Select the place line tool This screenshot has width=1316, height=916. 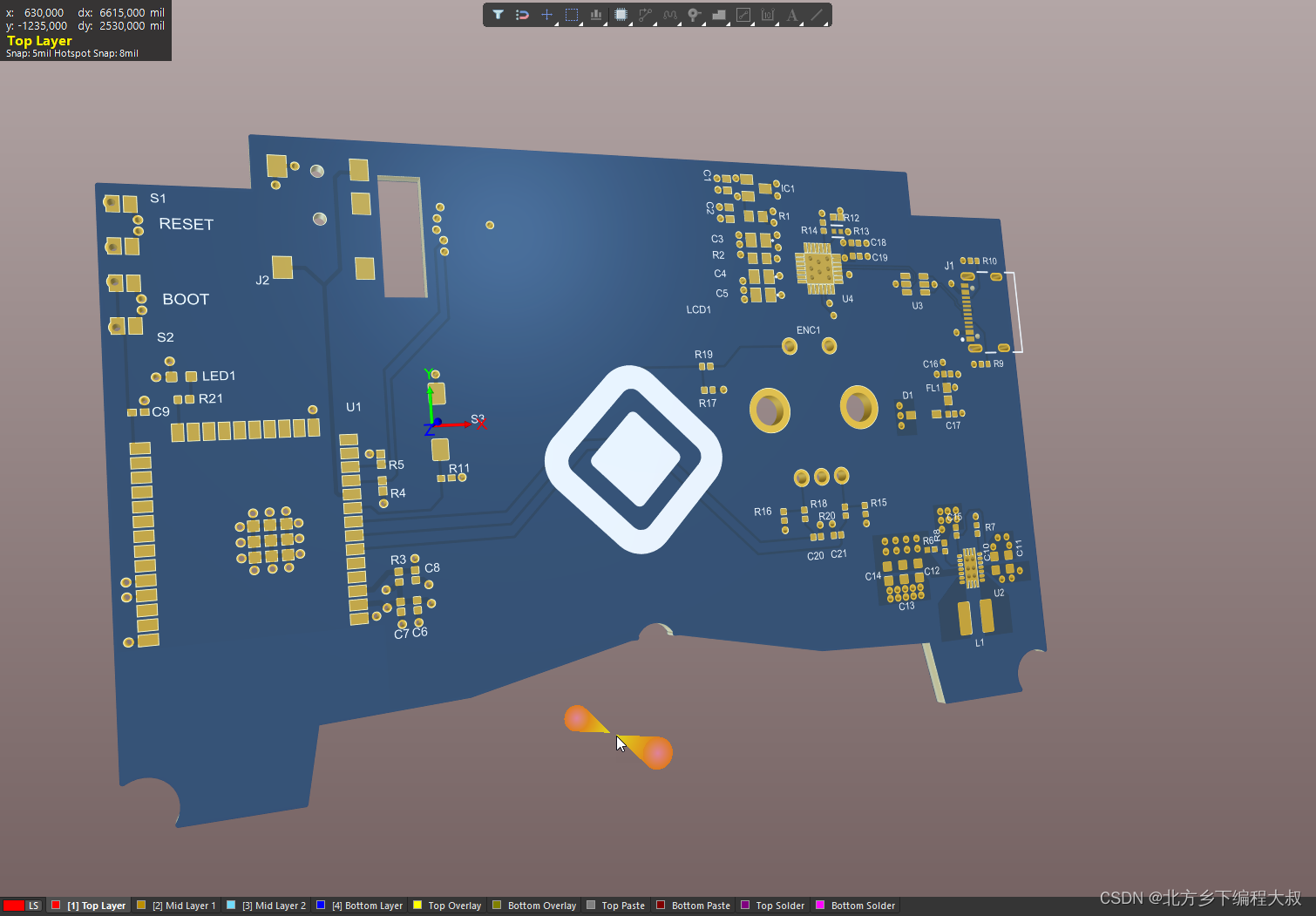pyautogui.click(x=817, y=15)
